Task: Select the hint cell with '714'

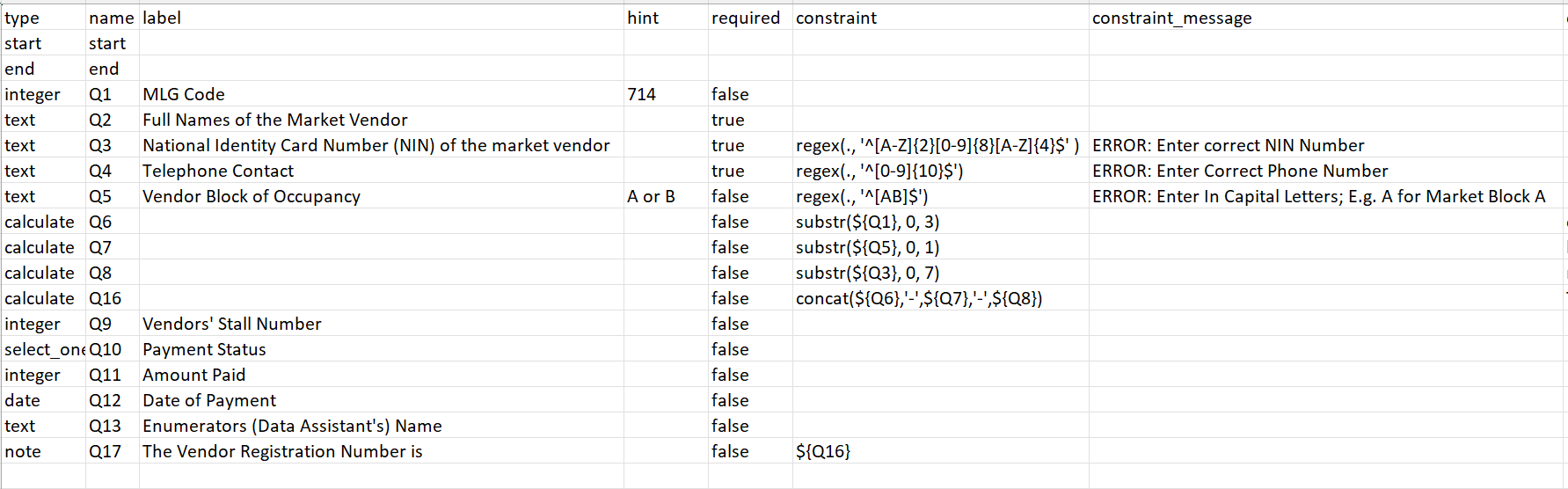Action: click(666, 94)
